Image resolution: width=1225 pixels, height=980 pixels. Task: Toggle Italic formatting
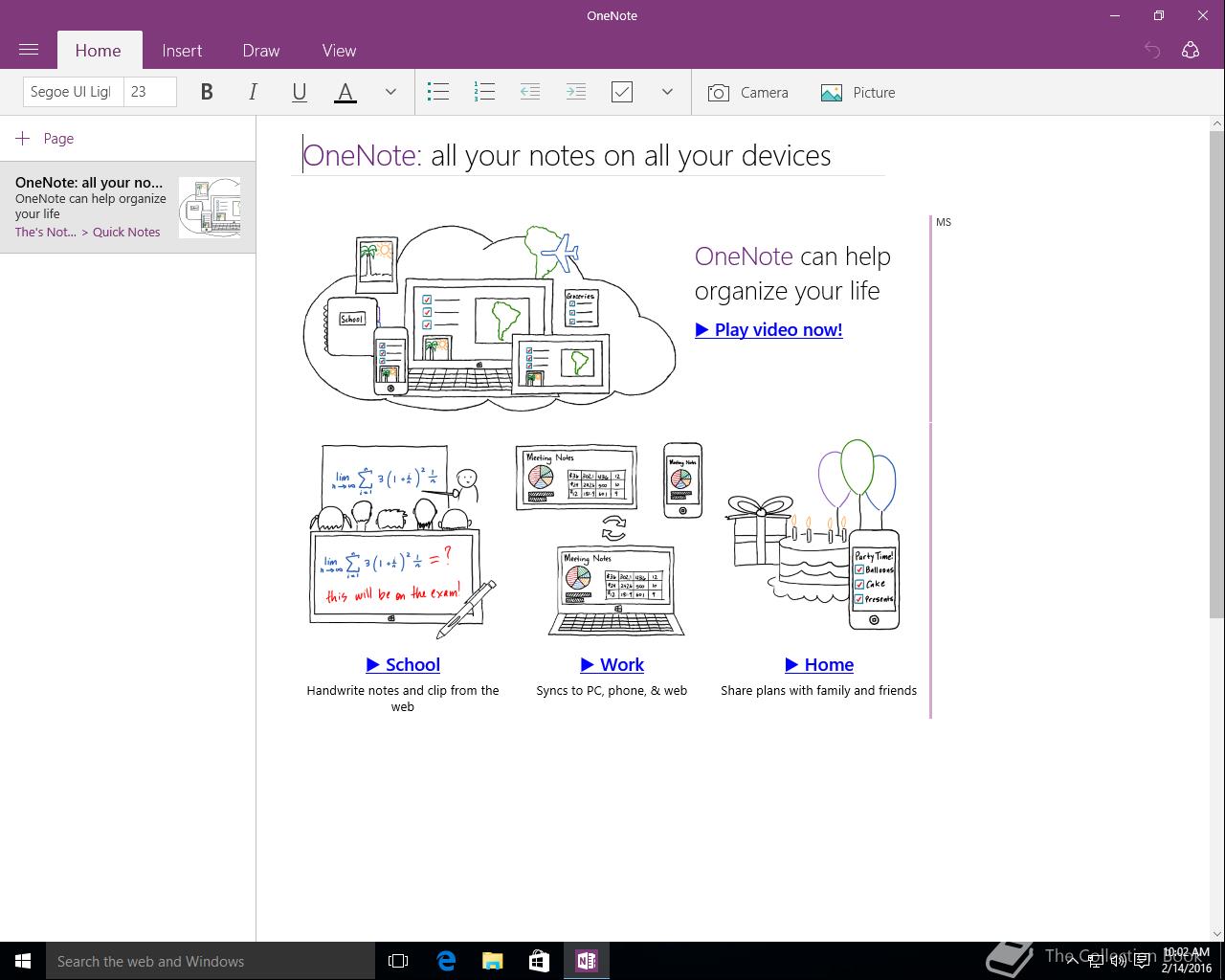pos(253,92)
